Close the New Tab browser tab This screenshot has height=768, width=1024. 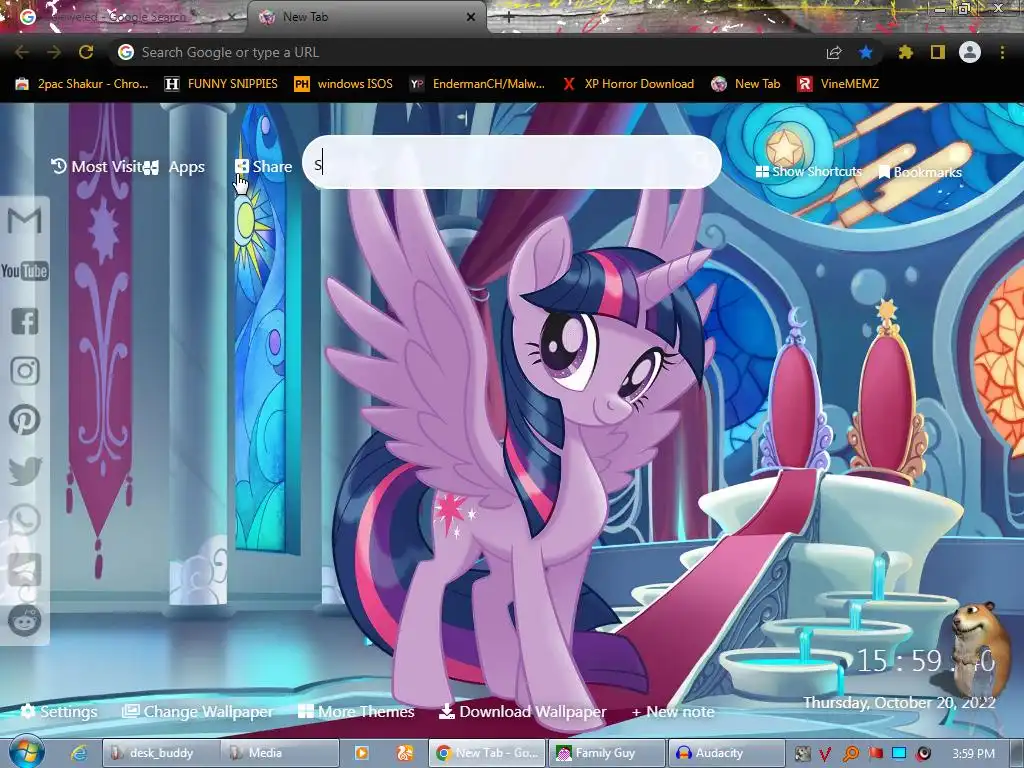[x=471, y=17]
